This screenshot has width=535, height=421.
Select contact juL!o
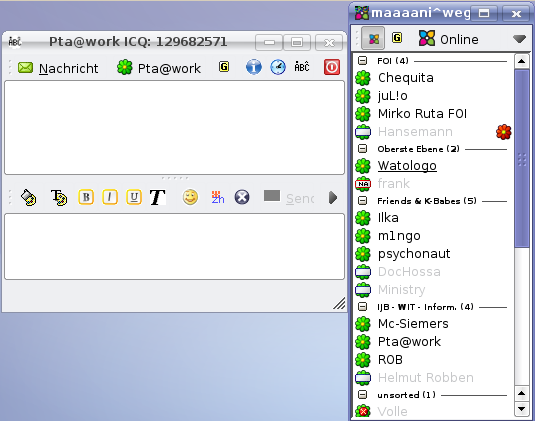pos(393,96)
